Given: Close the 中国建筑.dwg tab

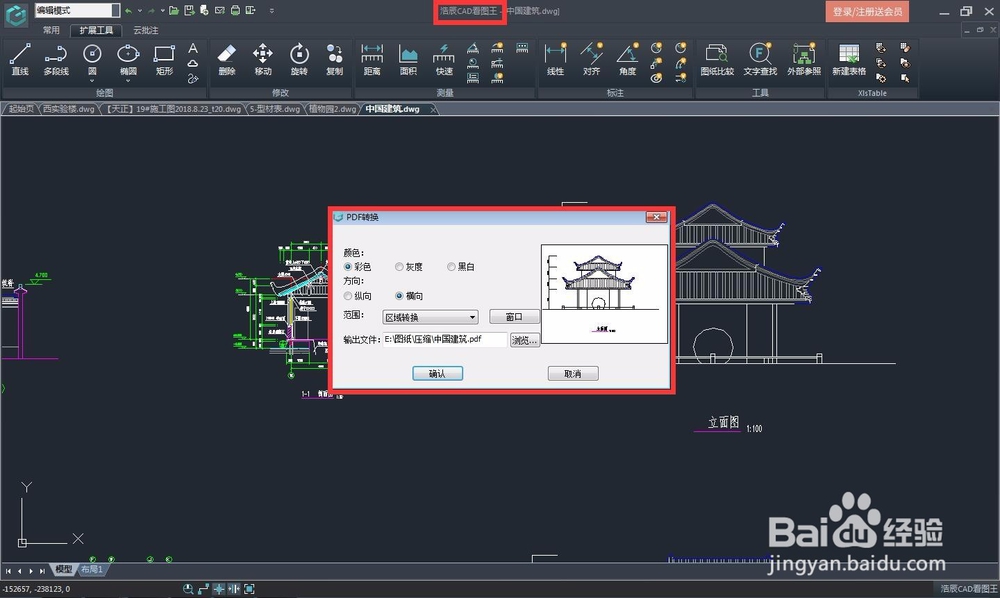Looking at the screenshot, I should coord(433,110).
